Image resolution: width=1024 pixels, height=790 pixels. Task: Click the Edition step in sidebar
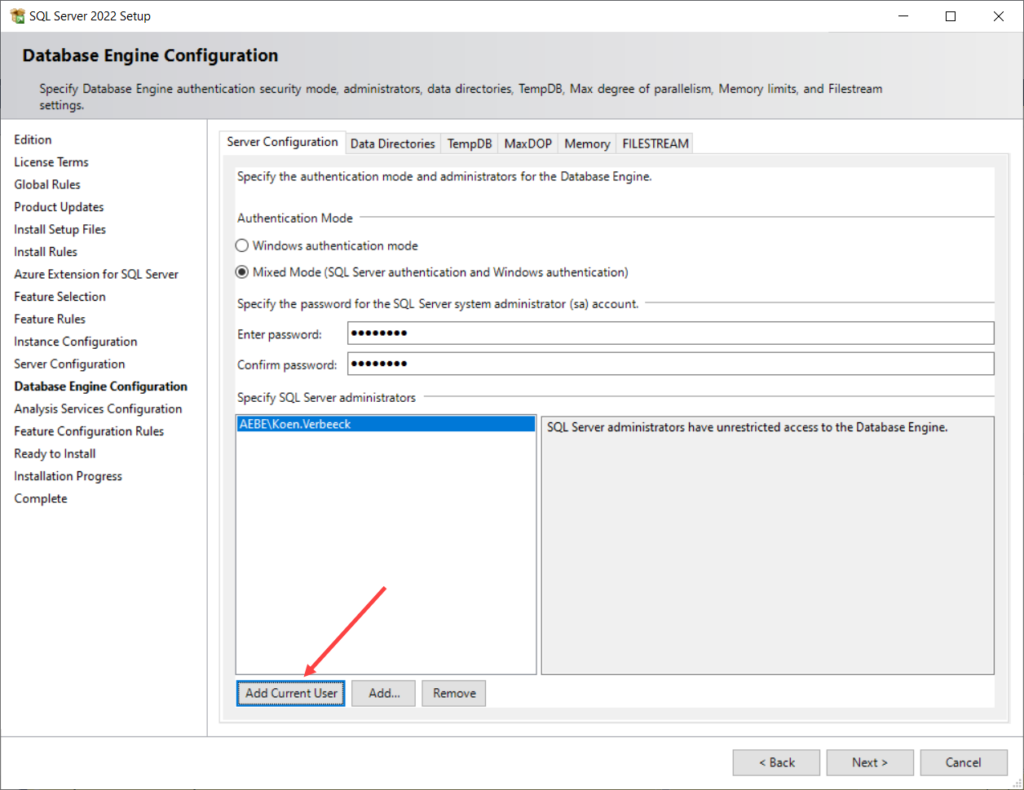tap(33, 140)
